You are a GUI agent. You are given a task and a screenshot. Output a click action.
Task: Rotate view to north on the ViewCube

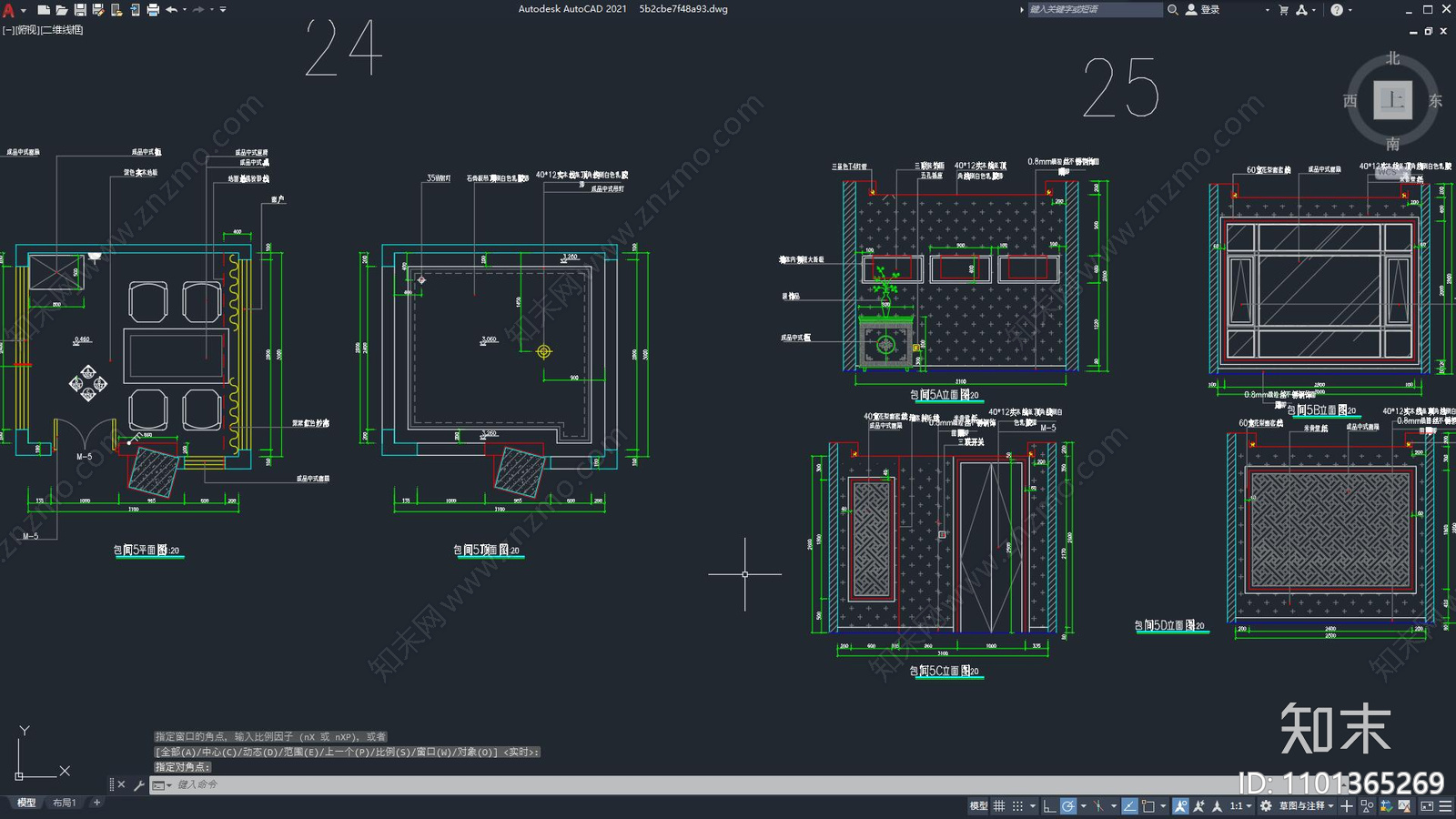[1392, 58]
